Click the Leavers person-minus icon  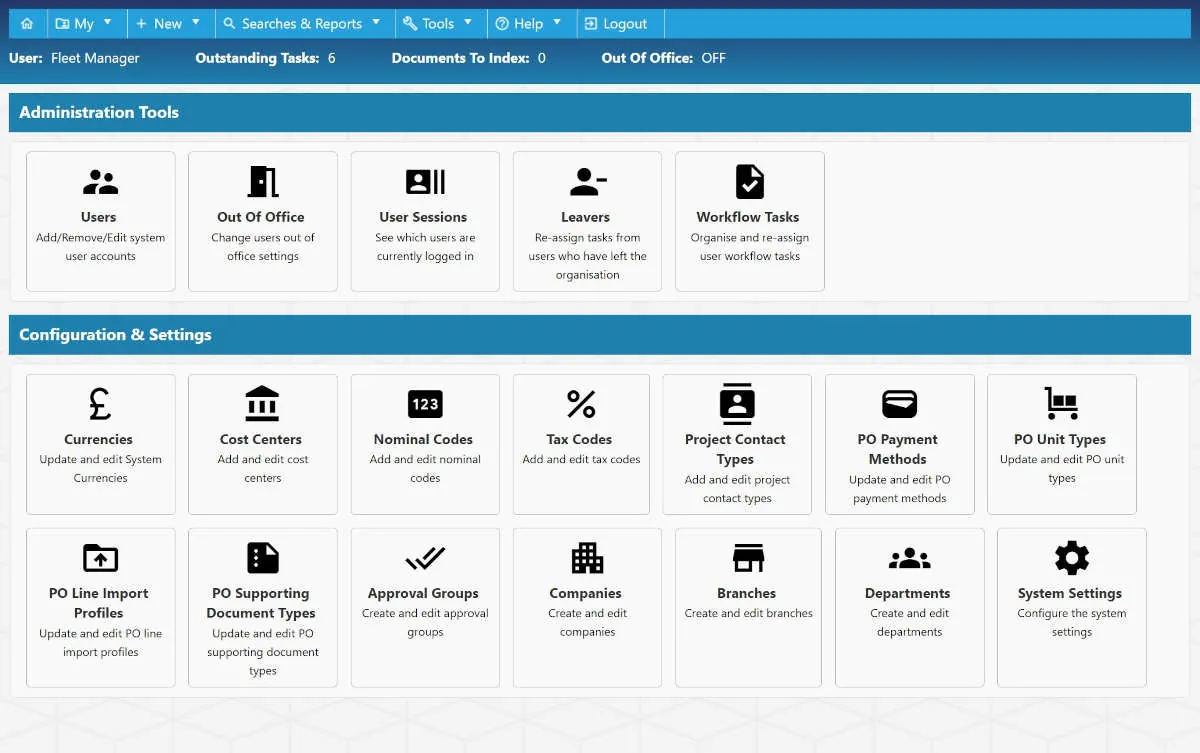point(587,182)
